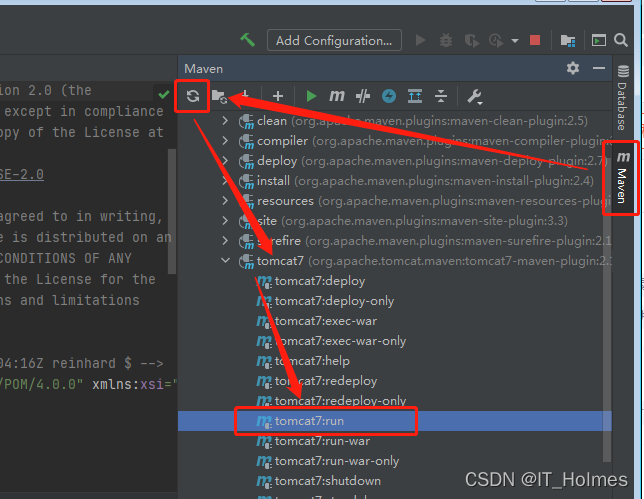Expand the resources plugin node
The image size is (644, 499).
coord(225,201)
